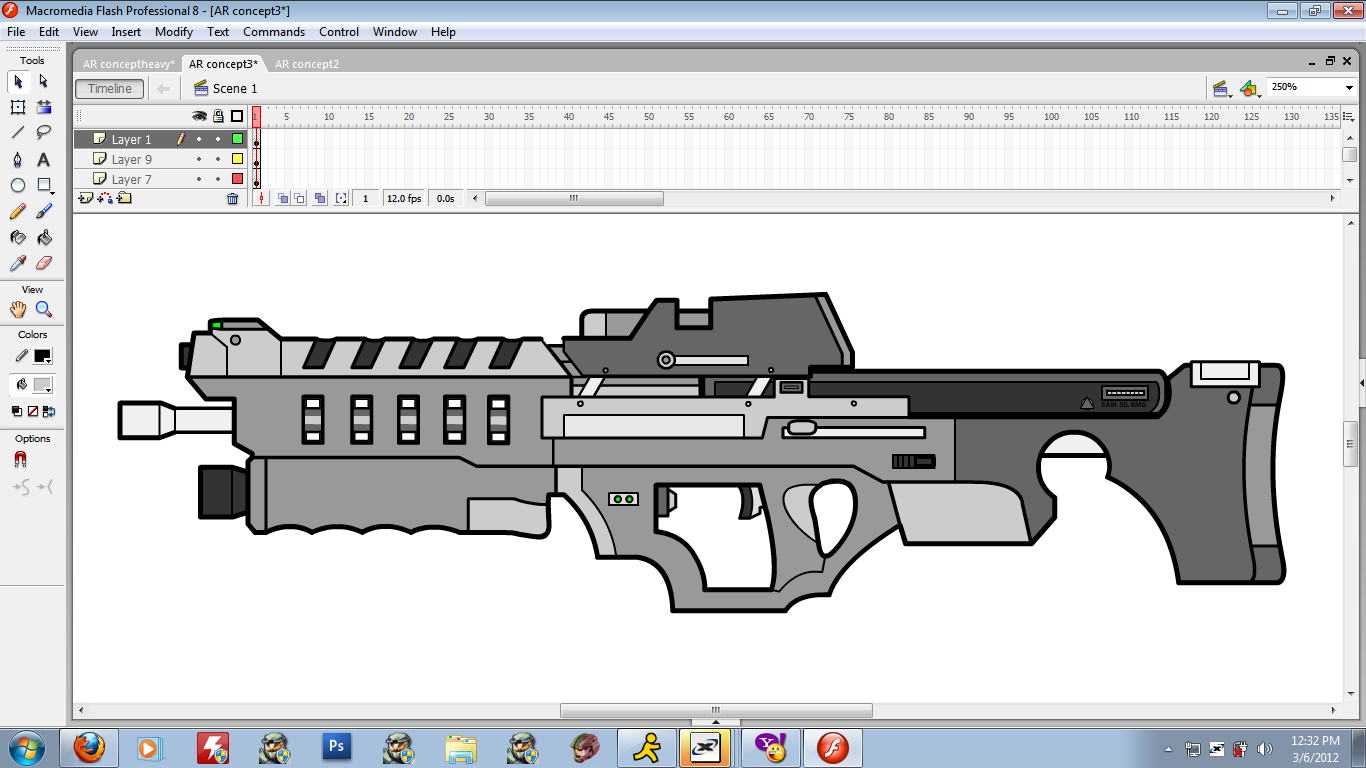The width and height of the screenshot is (1366, 768).
Task: Open the 250% zoom level dropdown
Action: pyautogui.click(x=1349, y=88)
